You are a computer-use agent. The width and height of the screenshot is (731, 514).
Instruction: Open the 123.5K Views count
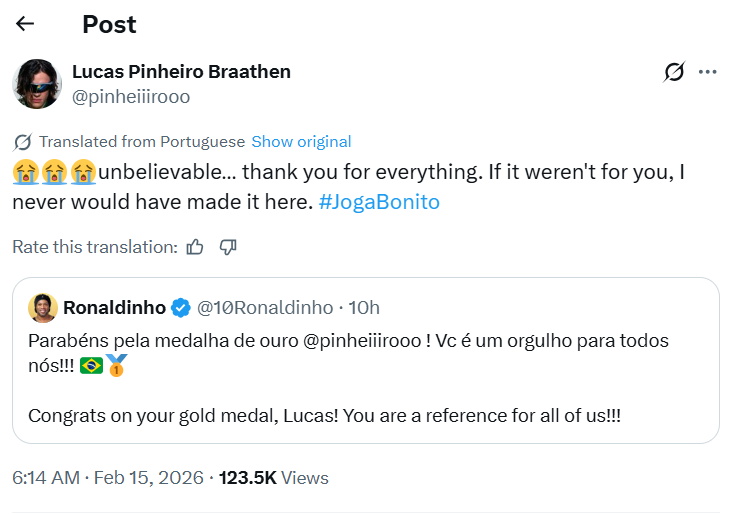[x=274, y=478]
